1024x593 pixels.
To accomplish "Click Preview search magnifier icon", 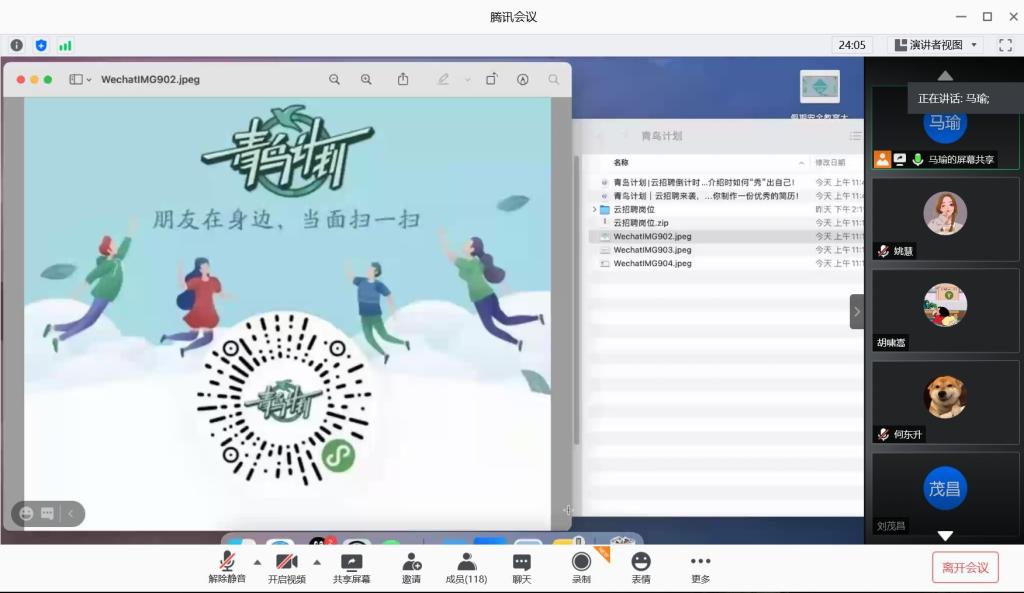I will [x=554, y=79].
